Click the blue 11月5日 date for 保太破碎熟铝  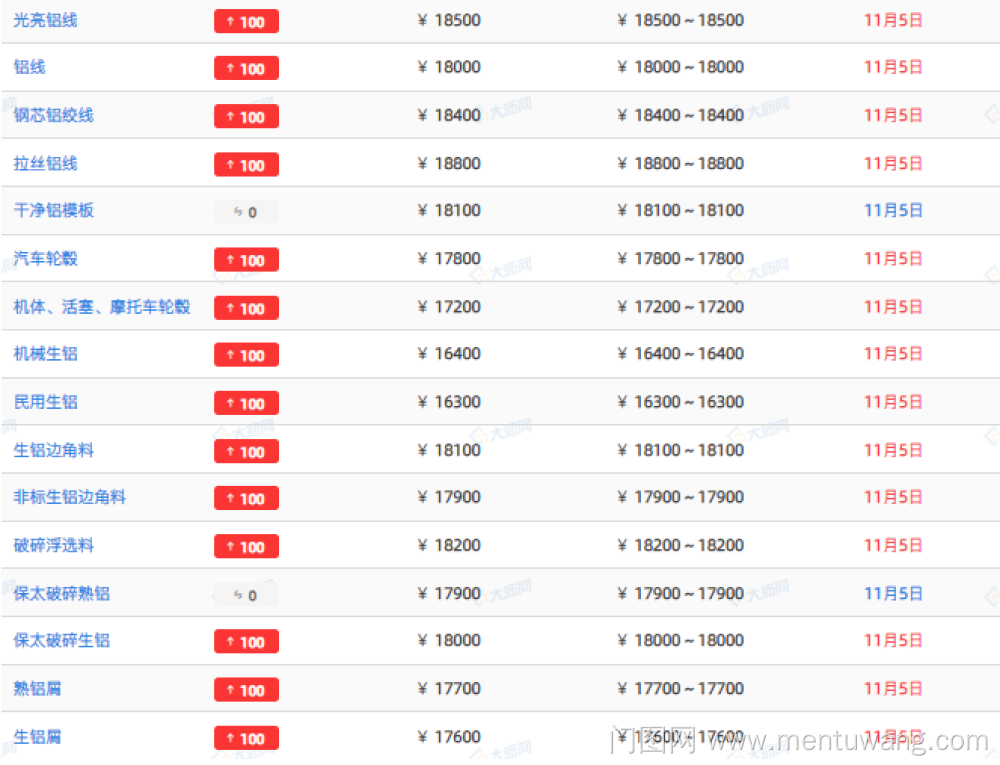[893, 593]
